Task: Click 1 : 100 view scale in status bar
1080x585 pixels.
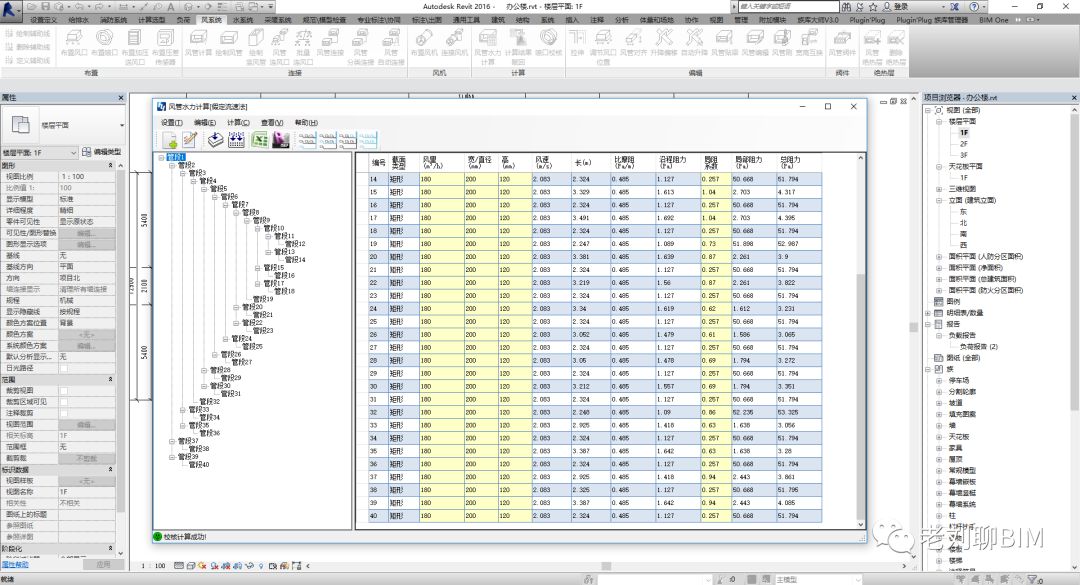Action: point(154,566)
